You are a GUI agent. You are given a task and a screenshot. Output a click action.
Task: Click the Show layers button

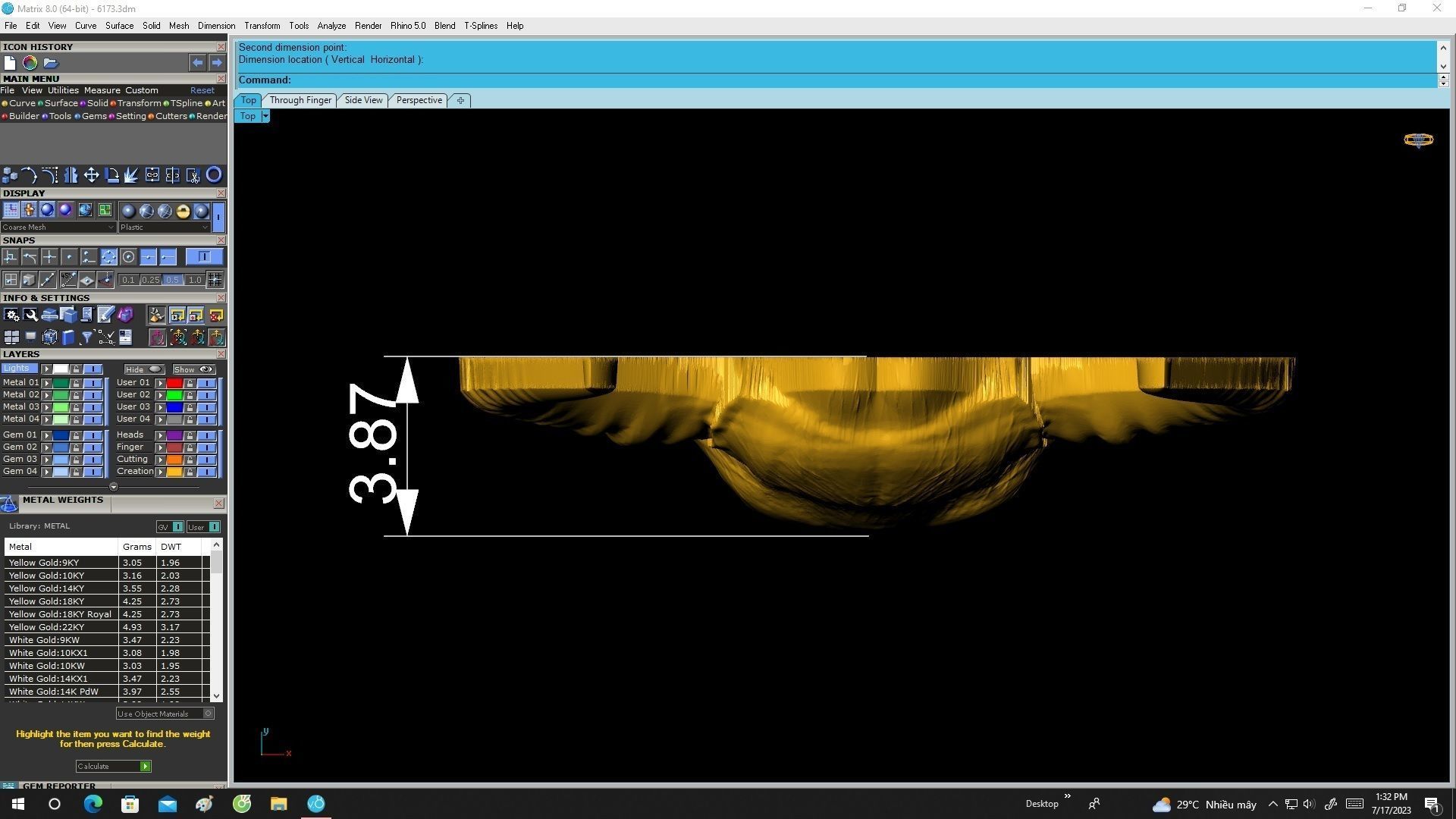pyautogui.click(x=193, y=369)
